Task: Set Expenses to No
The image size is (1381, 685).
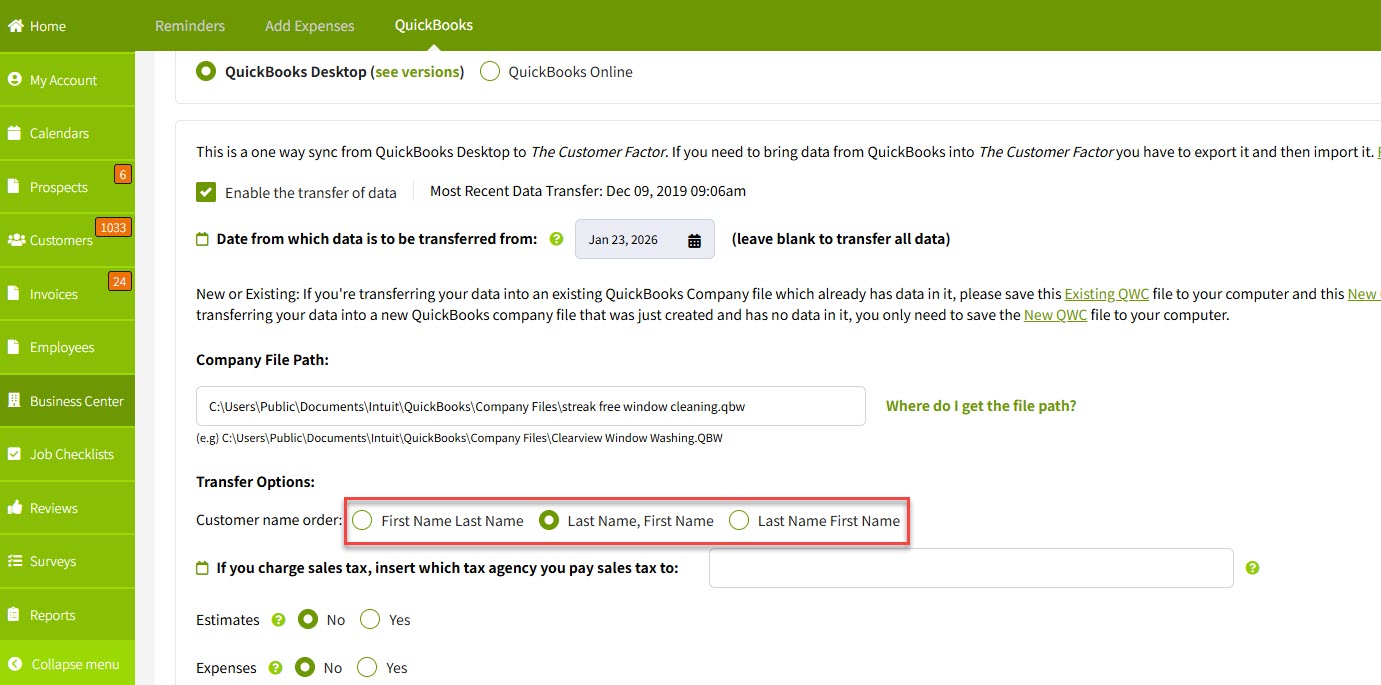Action: (305, 668)
